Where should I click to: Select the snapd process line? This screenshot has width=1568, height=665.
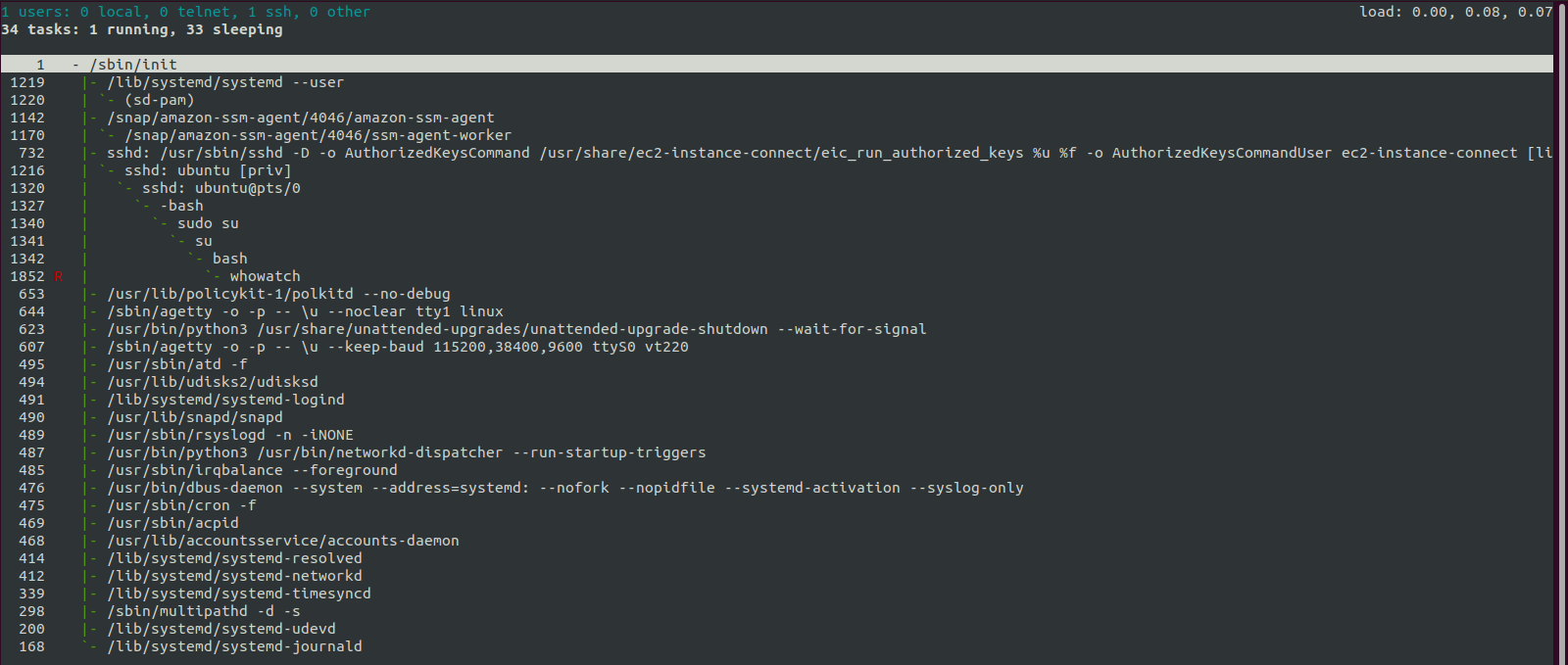(x=195, y=417)
